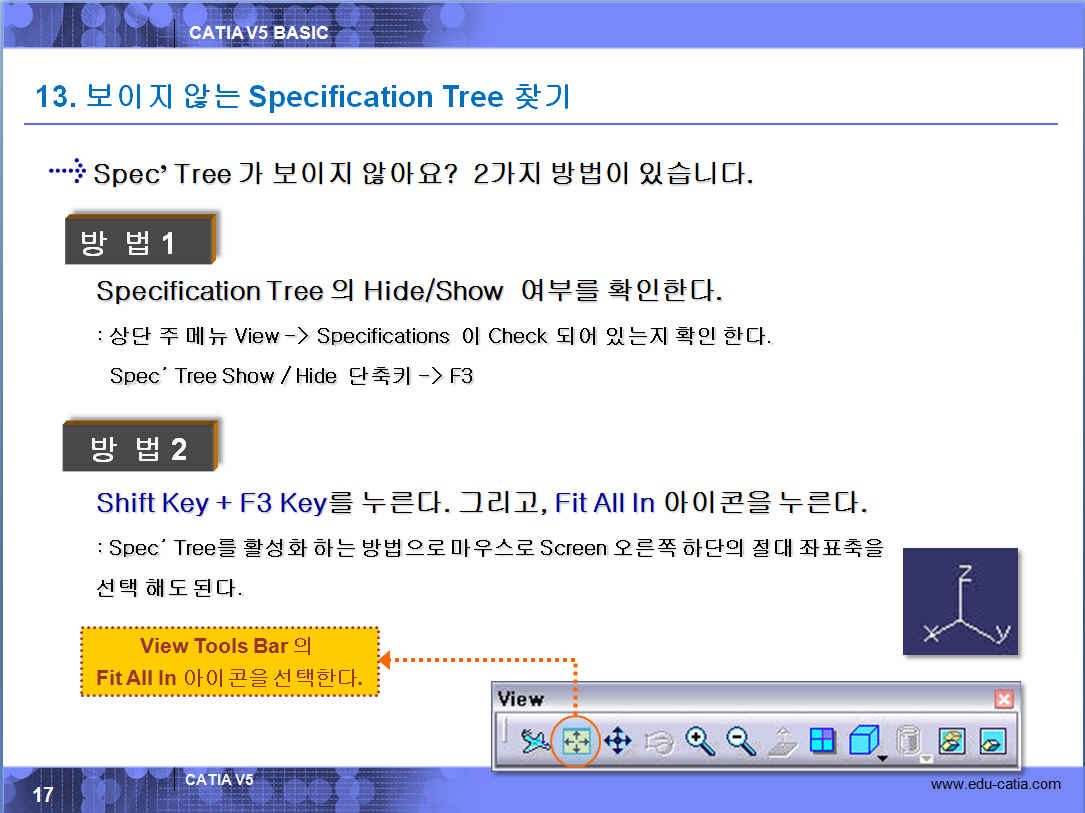The image size is (1085, 813).
Task: Click the grayed-out render style cylinder icon
Action: pyautogui.click(x=903, y=741)
